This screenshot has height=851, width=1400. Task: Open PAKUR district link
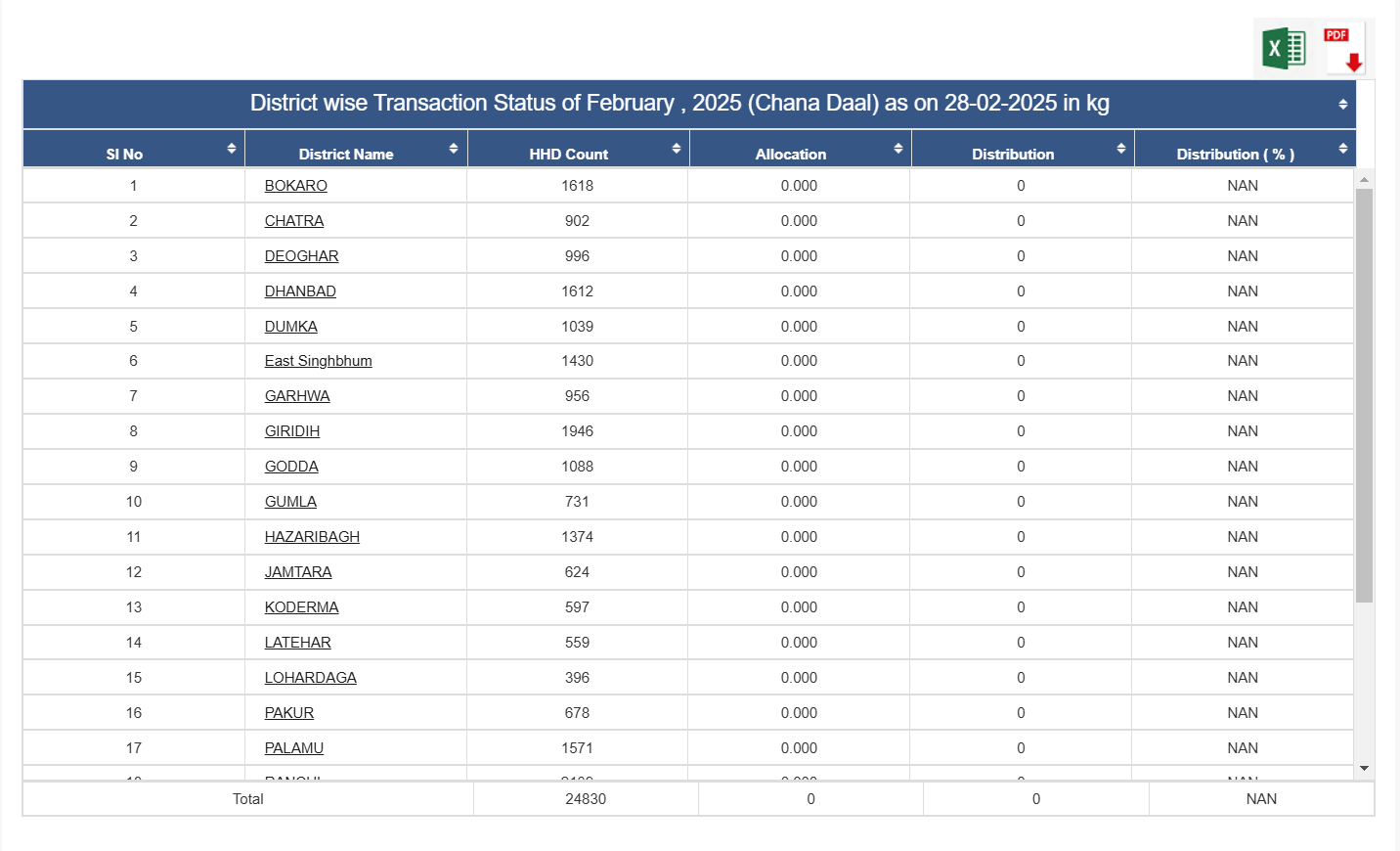[x=288, y=713]
